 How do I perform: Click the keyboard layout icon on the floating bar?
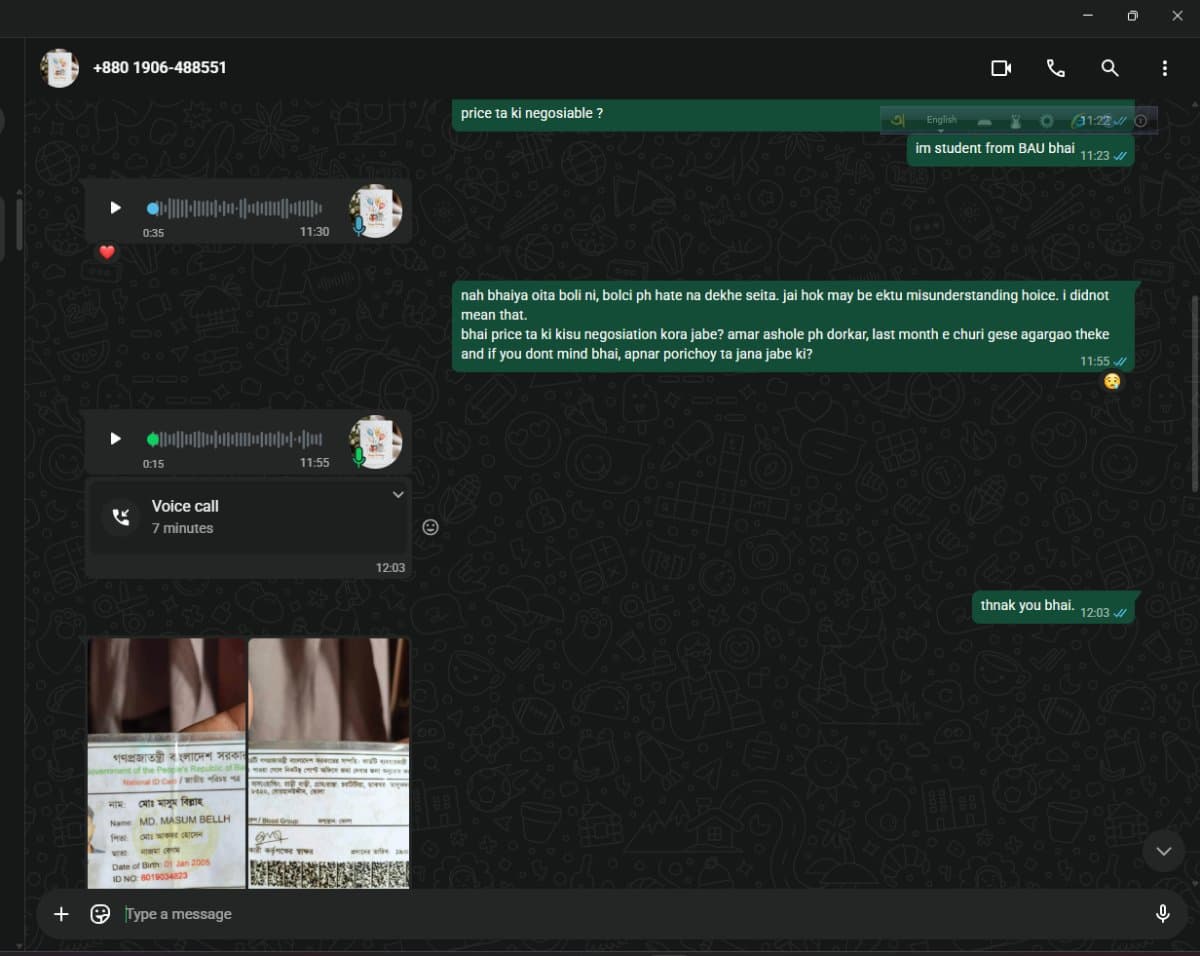pos(984,121)
